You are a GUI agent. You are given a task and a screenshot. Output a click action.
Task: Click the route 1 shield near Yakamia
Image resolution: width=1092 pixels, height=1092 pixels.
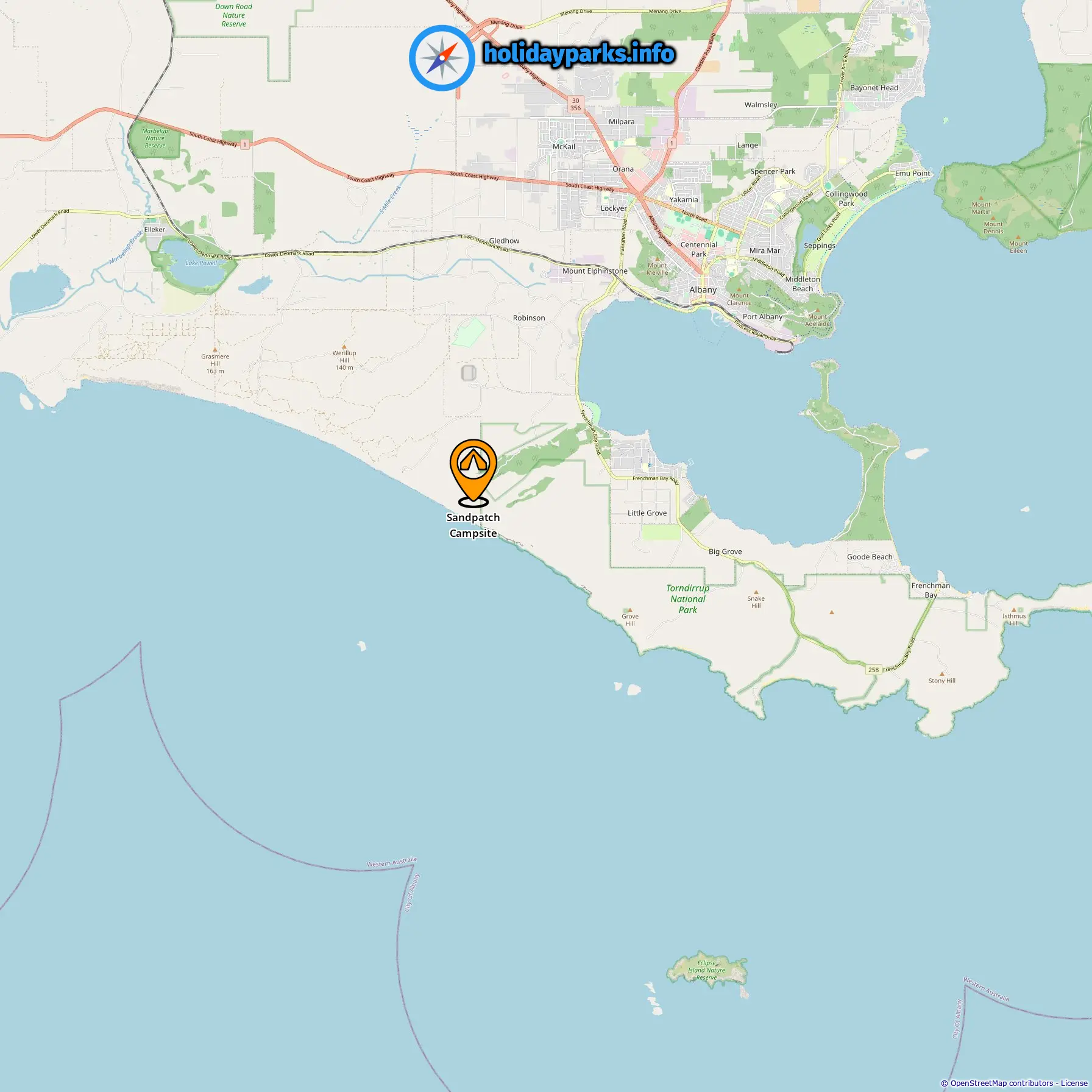click(x=672, y=143)
